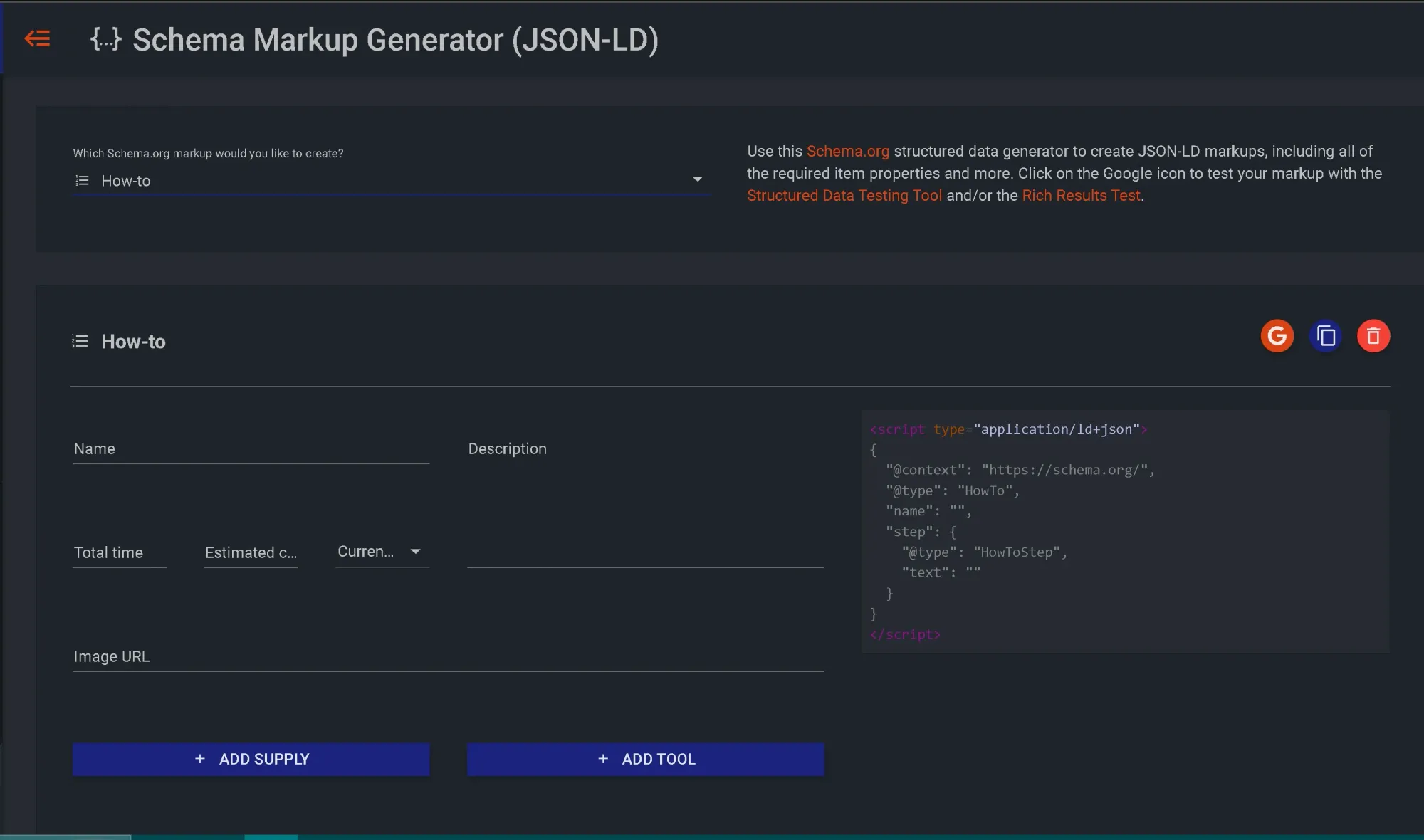Click the ADD SUPPLY button
This screenshot has width=1424, height=840.
click(x=250, y=759)
